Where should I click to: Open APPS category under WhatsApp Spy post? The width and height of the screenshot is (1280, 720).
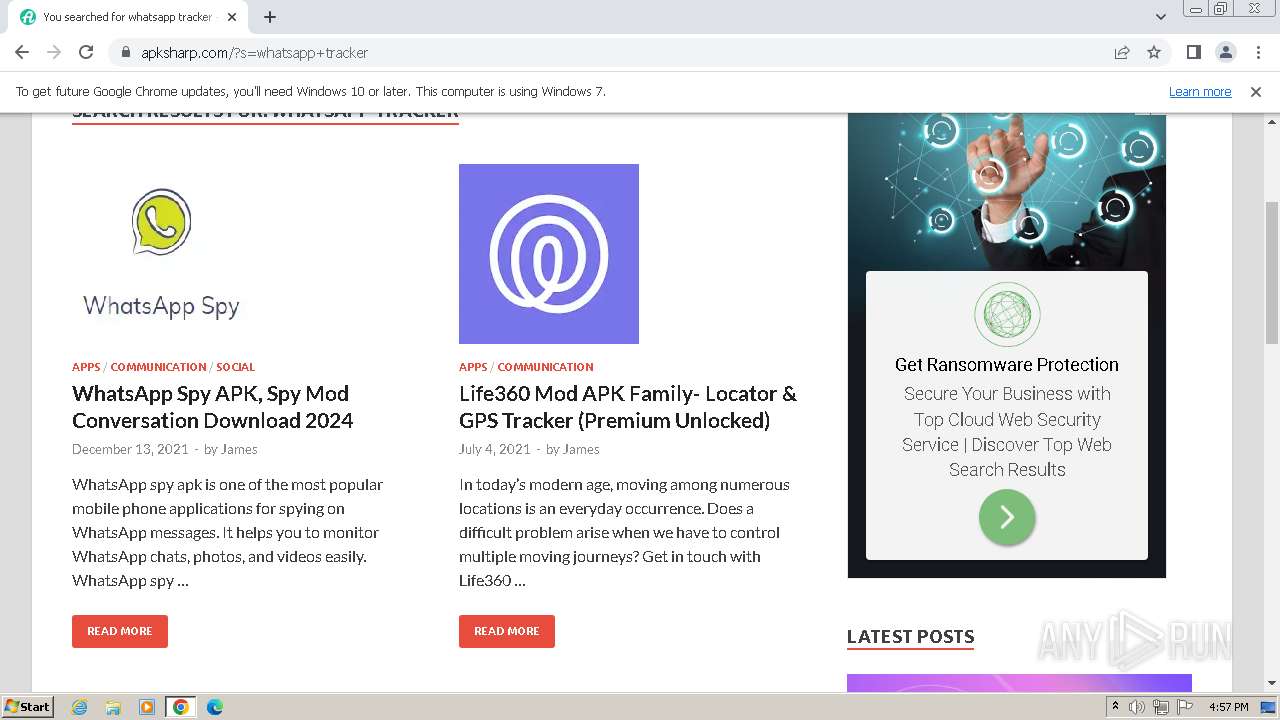point(86,367)
